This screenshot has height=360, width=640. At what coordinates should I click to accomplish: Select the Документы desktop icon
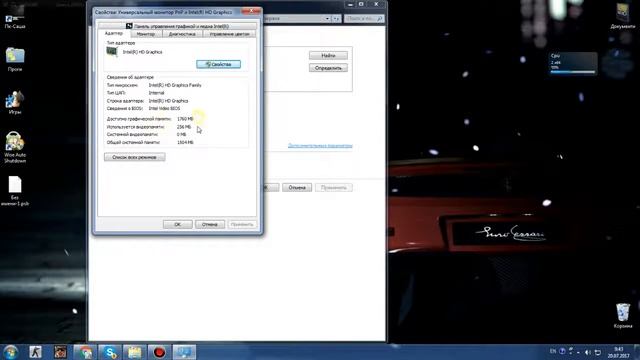tap(622, 16)
